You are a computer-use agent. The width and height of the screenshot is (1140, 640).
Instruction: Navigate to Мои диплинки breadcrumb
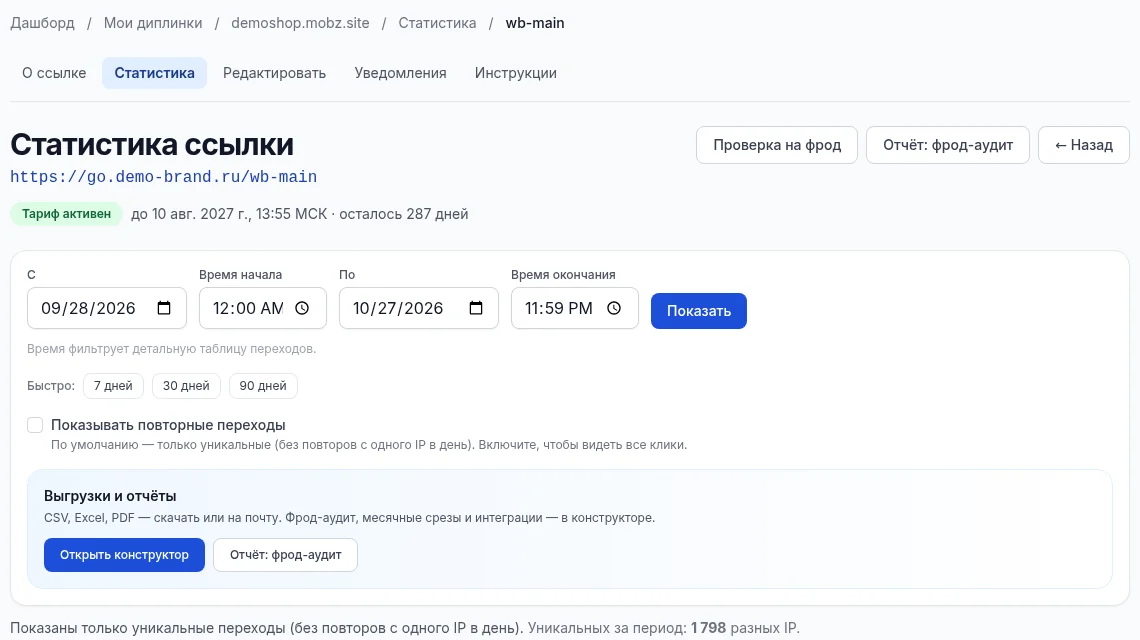153,23
